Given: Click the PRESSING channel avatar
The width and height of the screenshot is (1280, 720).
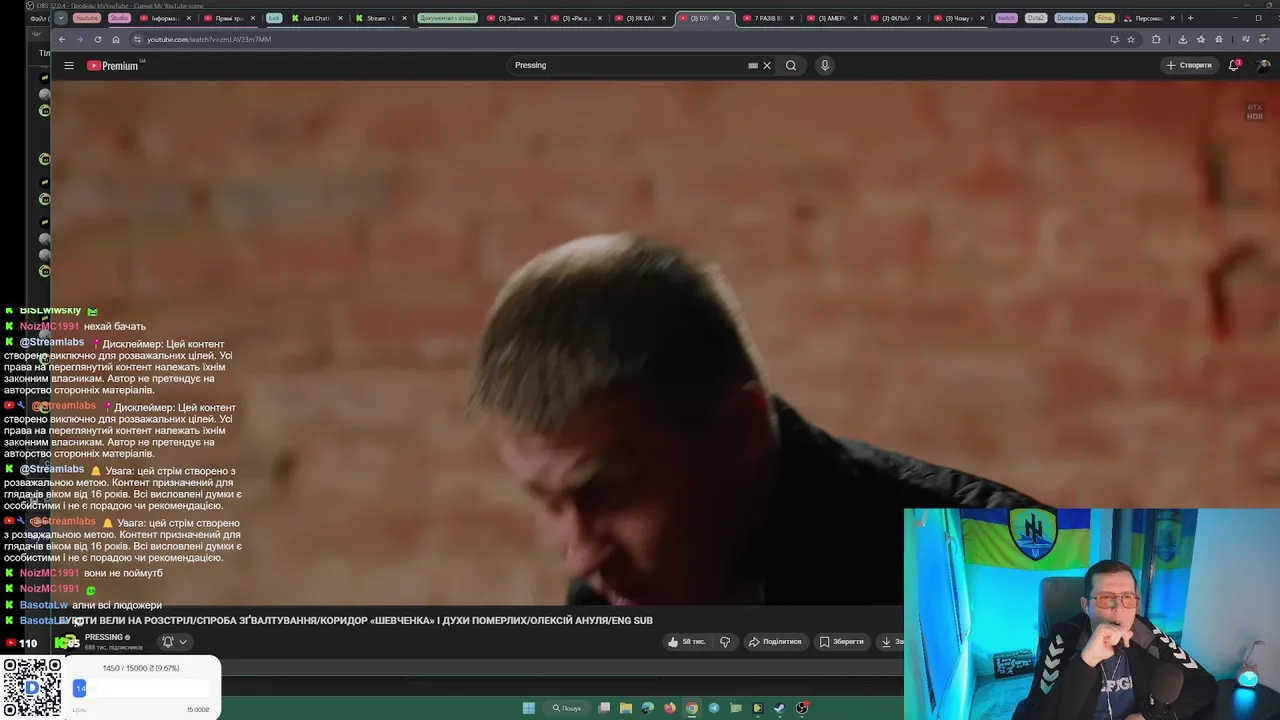Looking at the screenshot, I should pyautogui.click(x=68, y=642).
